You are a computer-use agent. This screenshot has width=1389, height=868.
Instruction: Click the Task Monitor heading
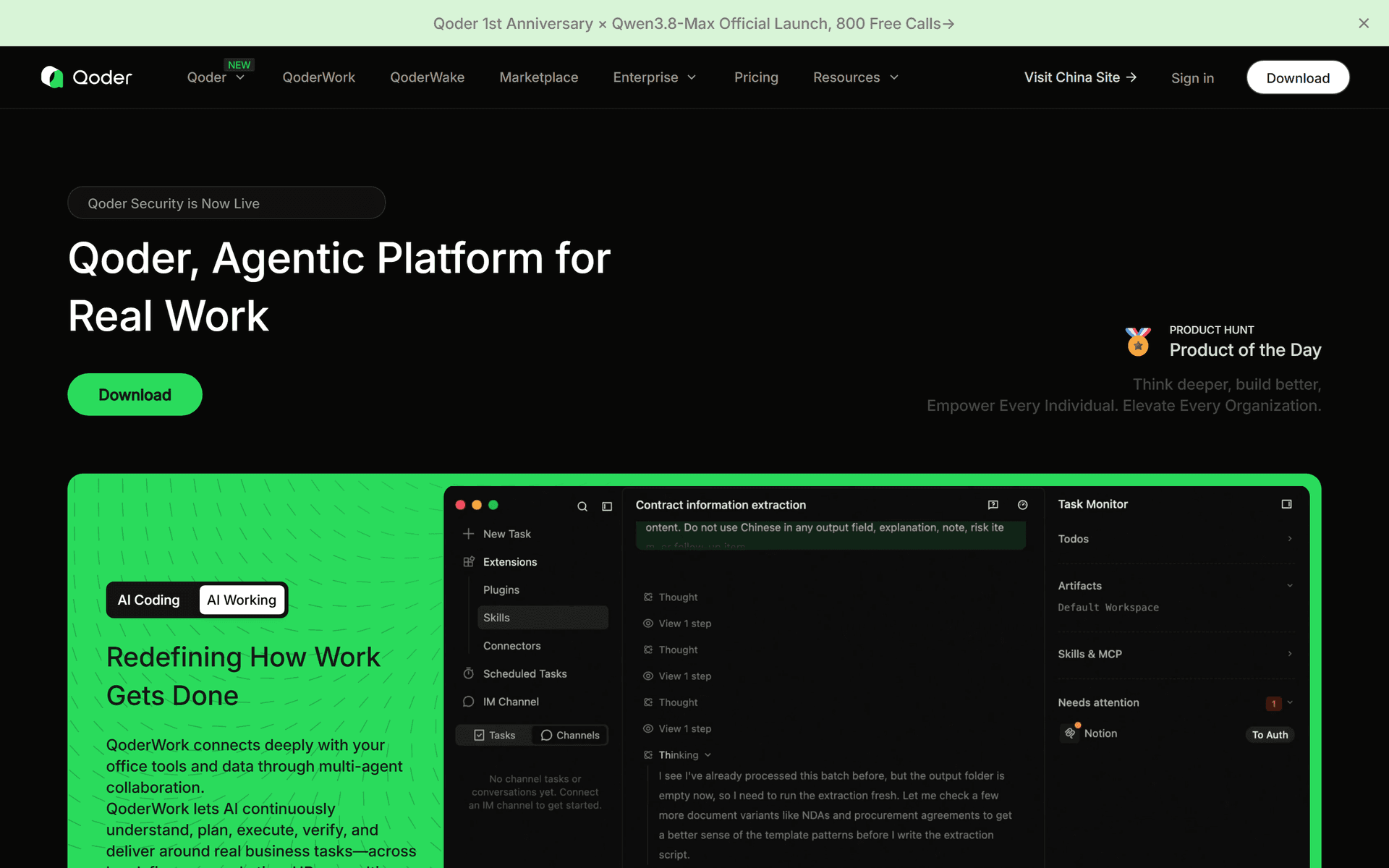[x=1092, y=504]
